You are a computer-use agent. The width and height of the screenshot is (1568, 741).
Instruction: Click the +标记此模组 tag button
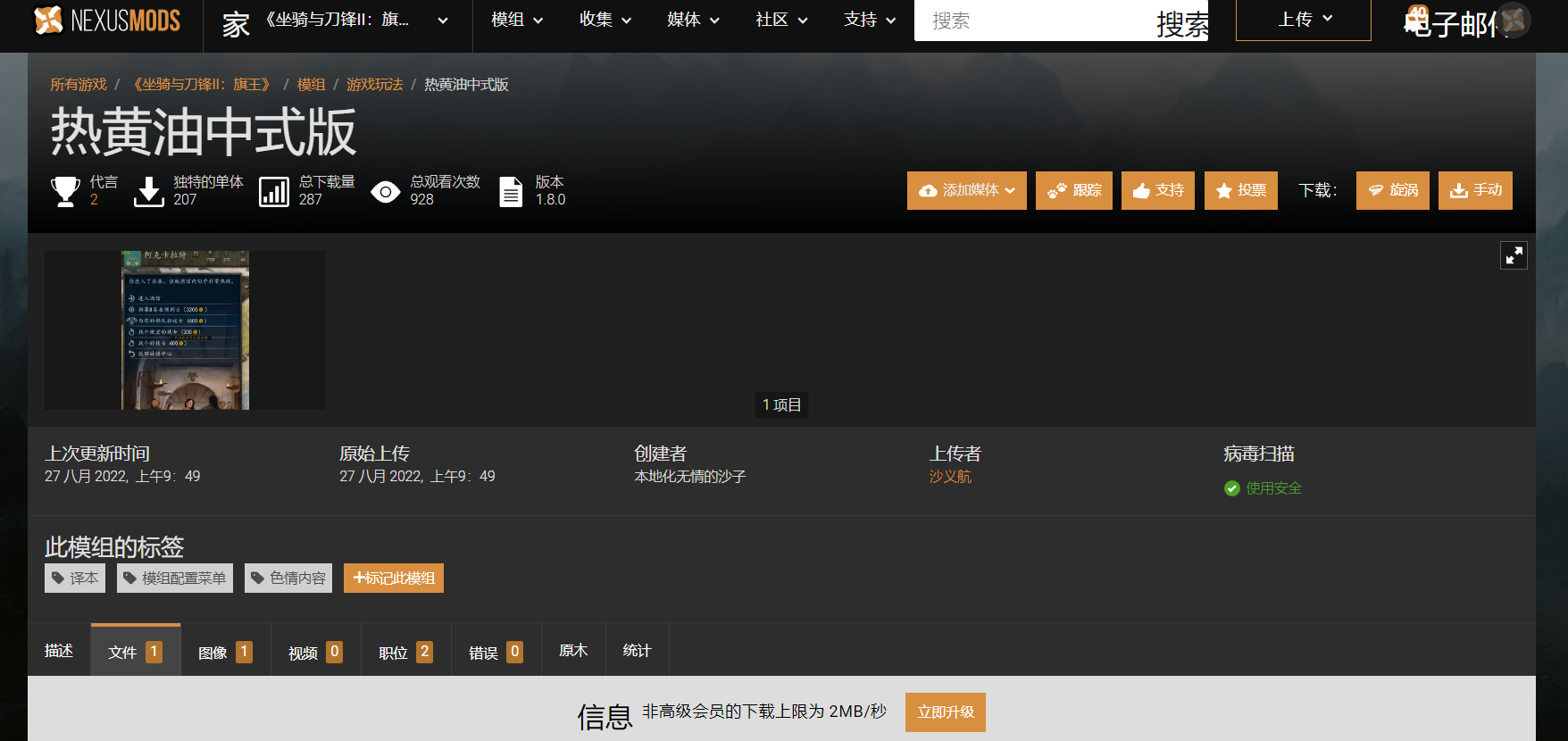coord(394,578)
